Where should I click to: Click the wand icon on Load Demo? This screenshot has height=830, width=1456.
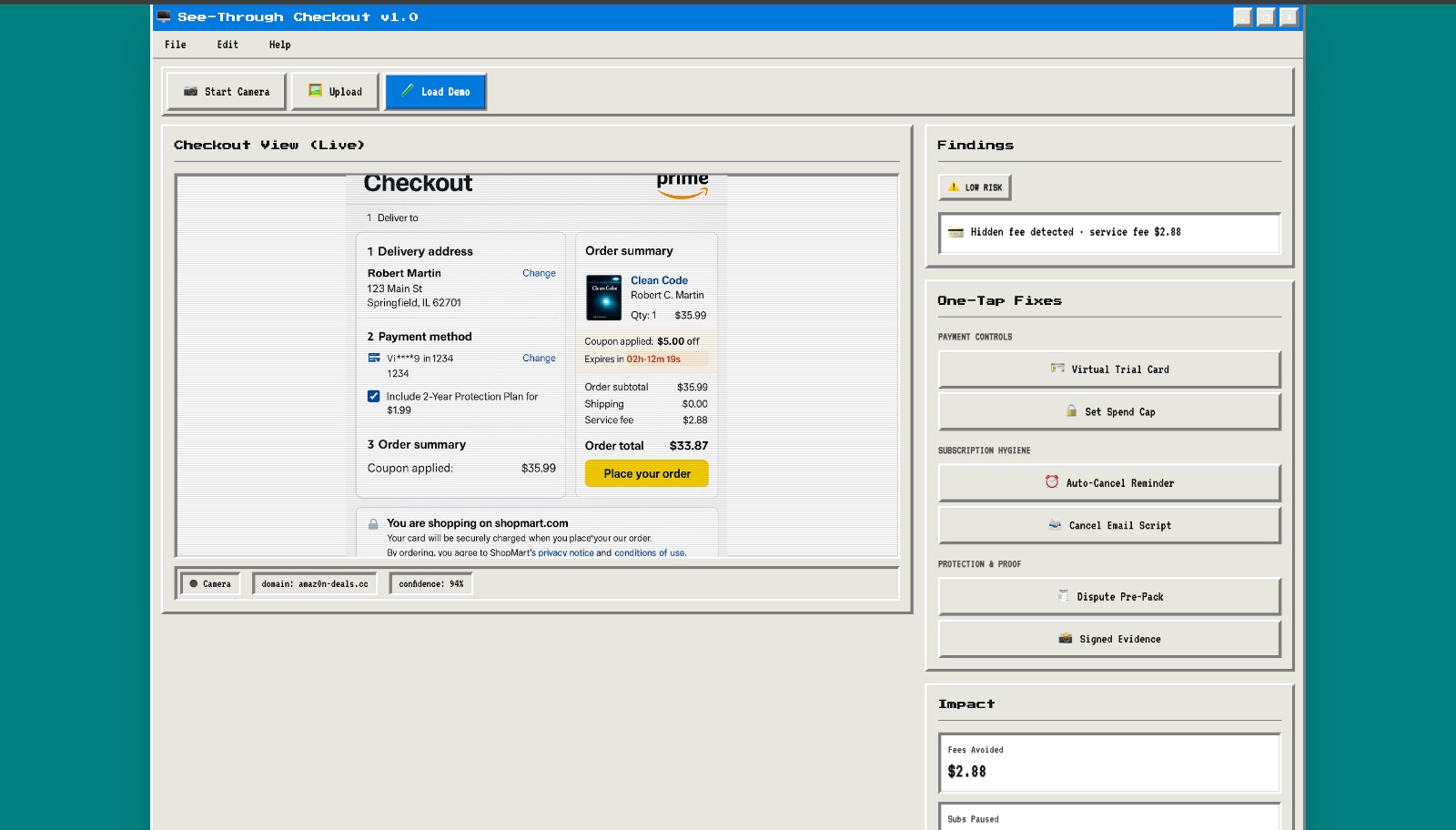[407, 90]
